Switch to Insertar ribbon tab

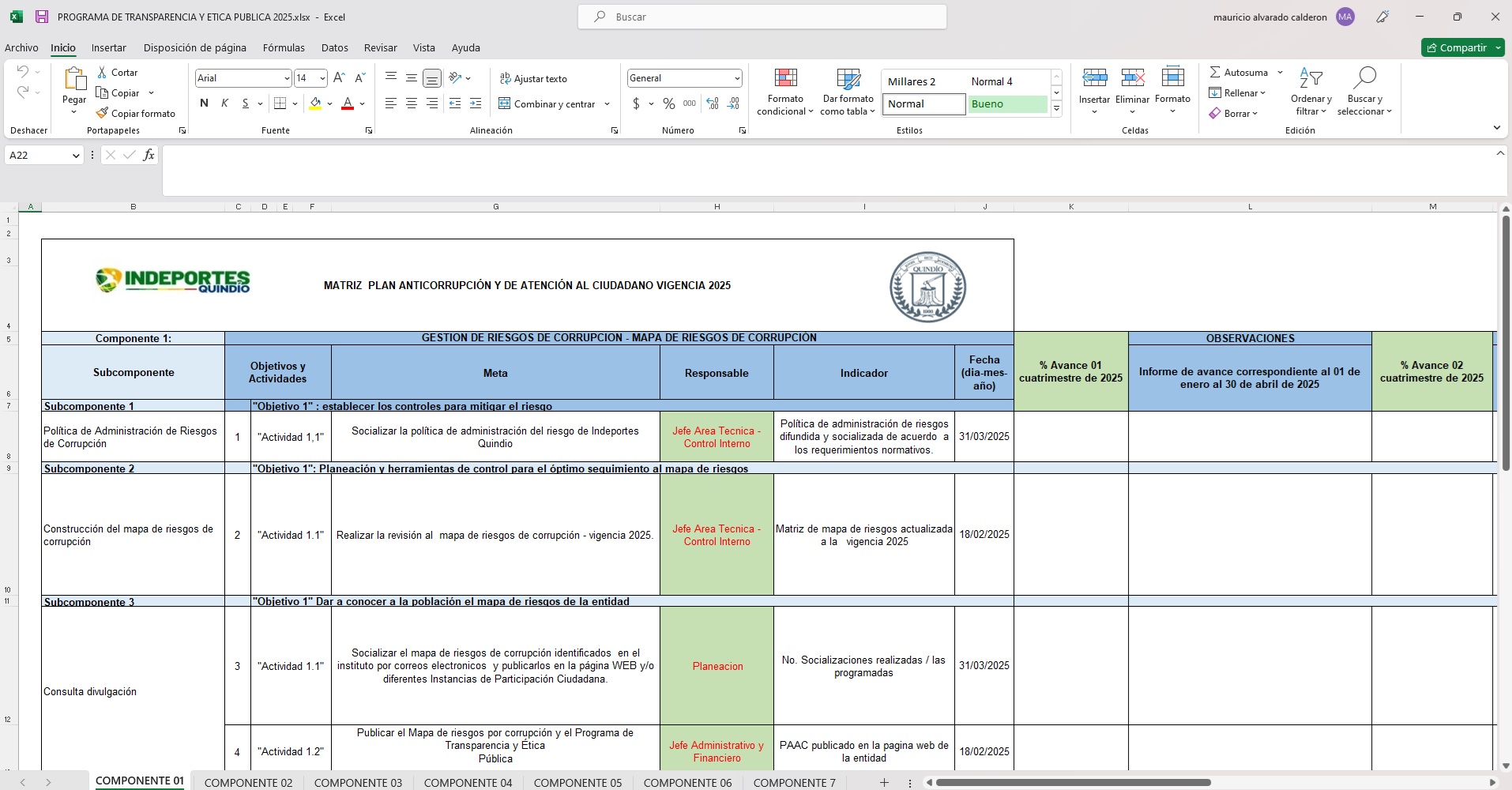click(x=108, y=47)
